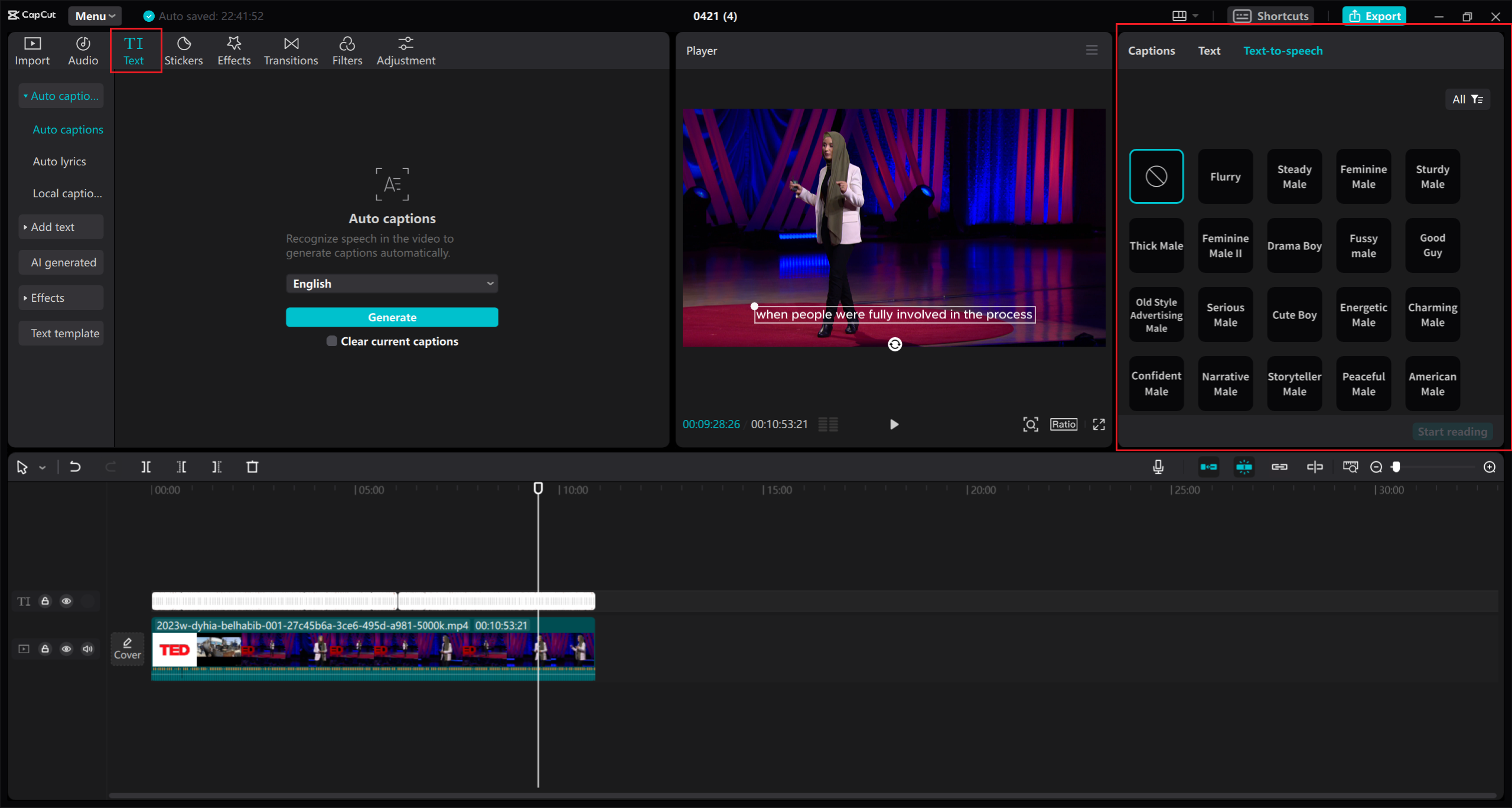Open the Menu dropdown

[x=94, y=16]
